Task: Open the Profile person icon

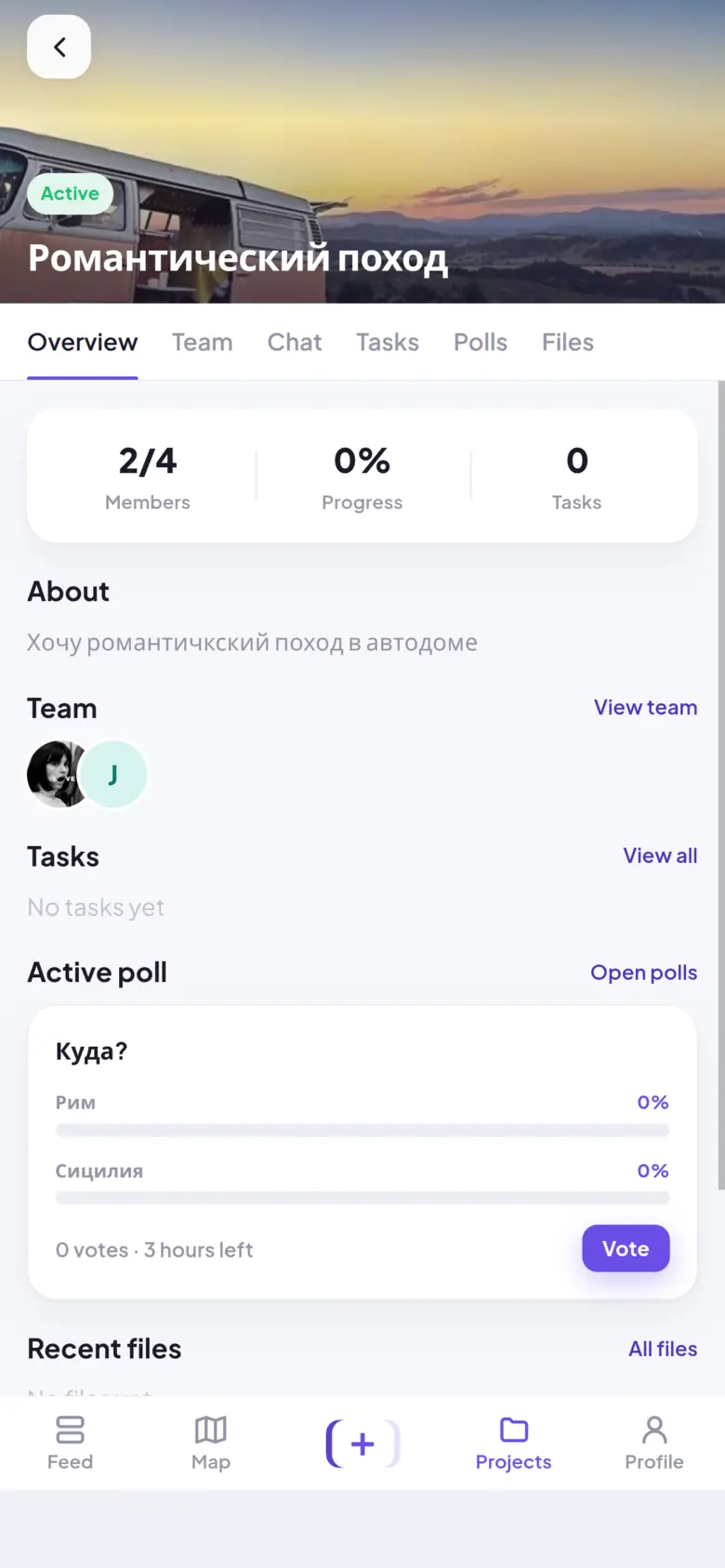Action: point(654,1430)
